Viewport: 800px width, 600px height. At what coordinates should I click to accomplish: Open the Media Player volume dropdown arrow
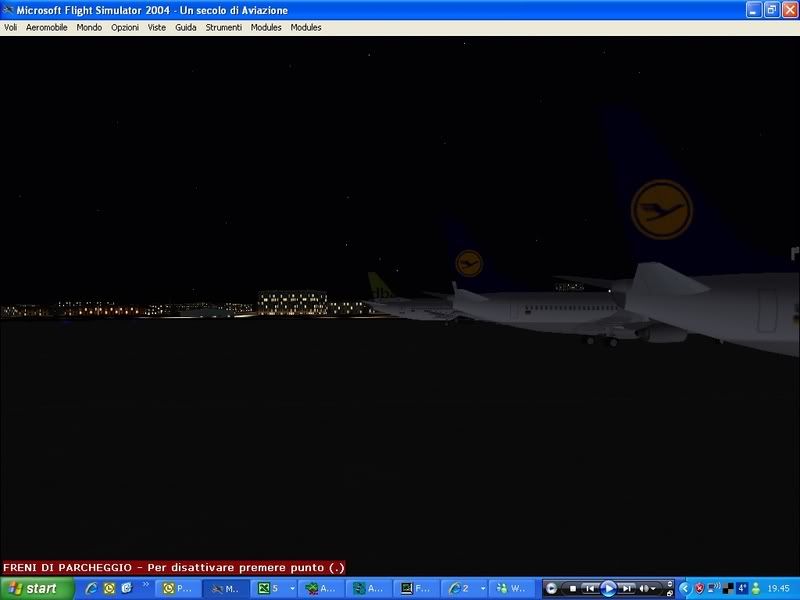[653, 589]
